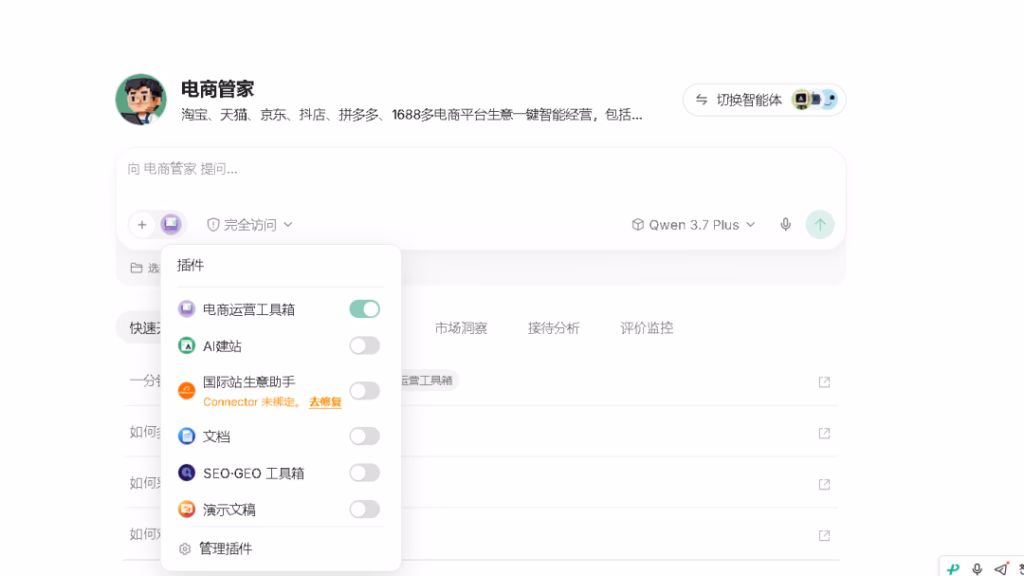This screenshot has height=576, width=1024.
Task: Click the AI建站 plugin icon
Action: 186,345
